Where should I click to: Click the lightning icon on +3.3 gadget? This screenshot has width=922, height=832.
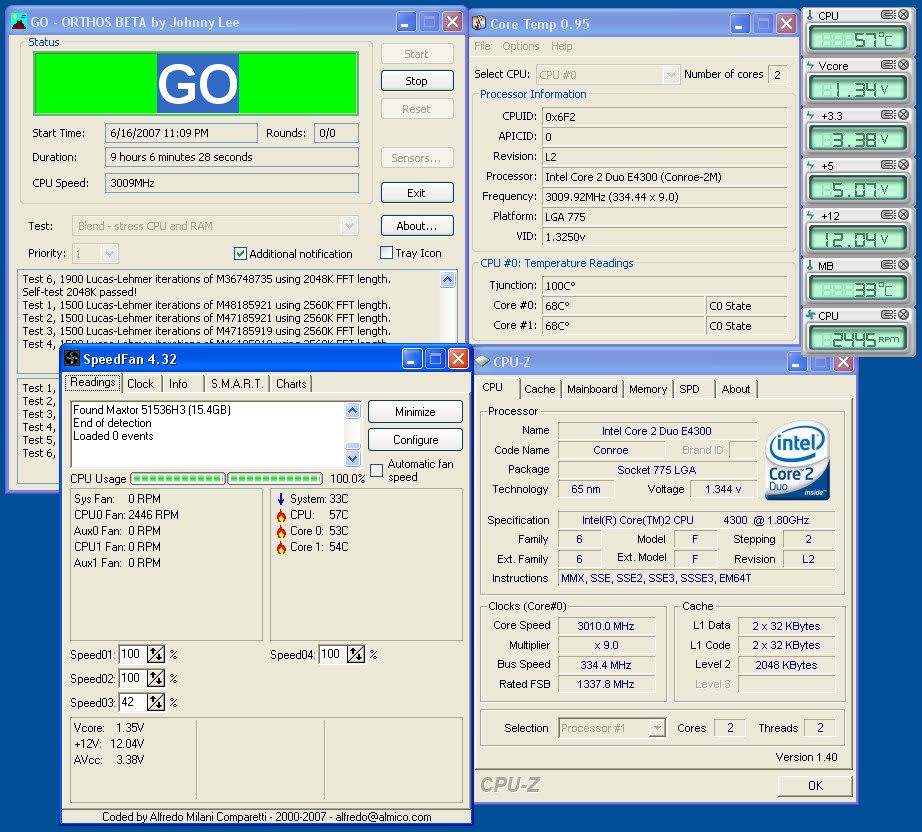click(810, 115)
